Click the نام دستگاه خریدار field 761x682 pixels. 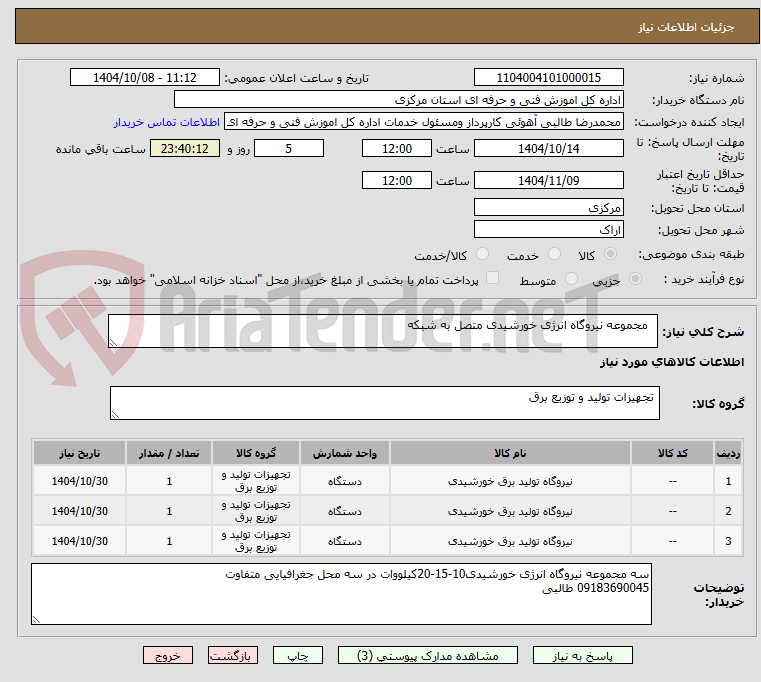click(398, 100)
